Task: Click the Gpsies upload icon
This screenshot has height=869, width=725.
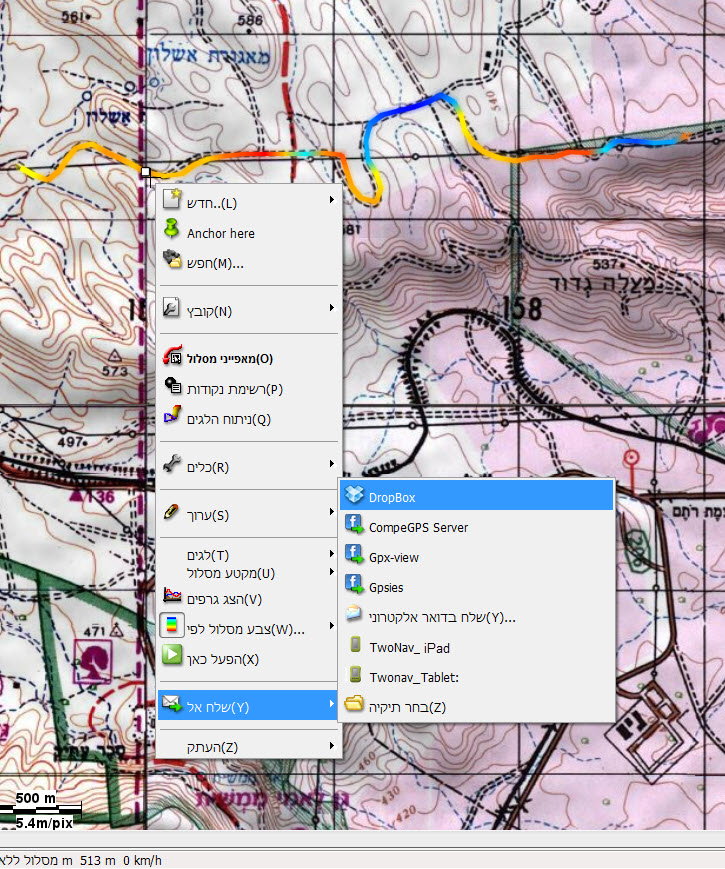Action: point(353,587)
